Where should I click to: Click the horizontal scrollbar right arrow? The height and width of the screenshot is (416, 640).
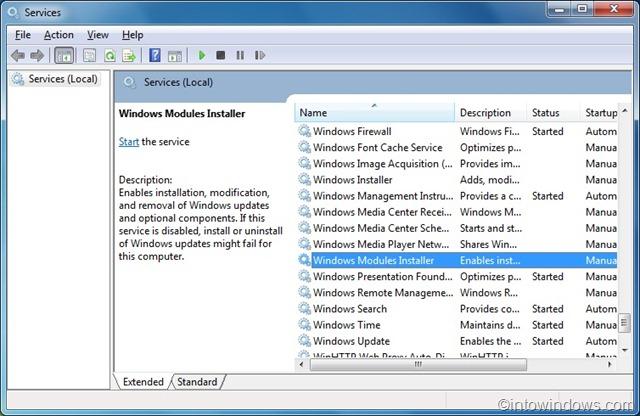pyautogui.click(x=610, y=364)
